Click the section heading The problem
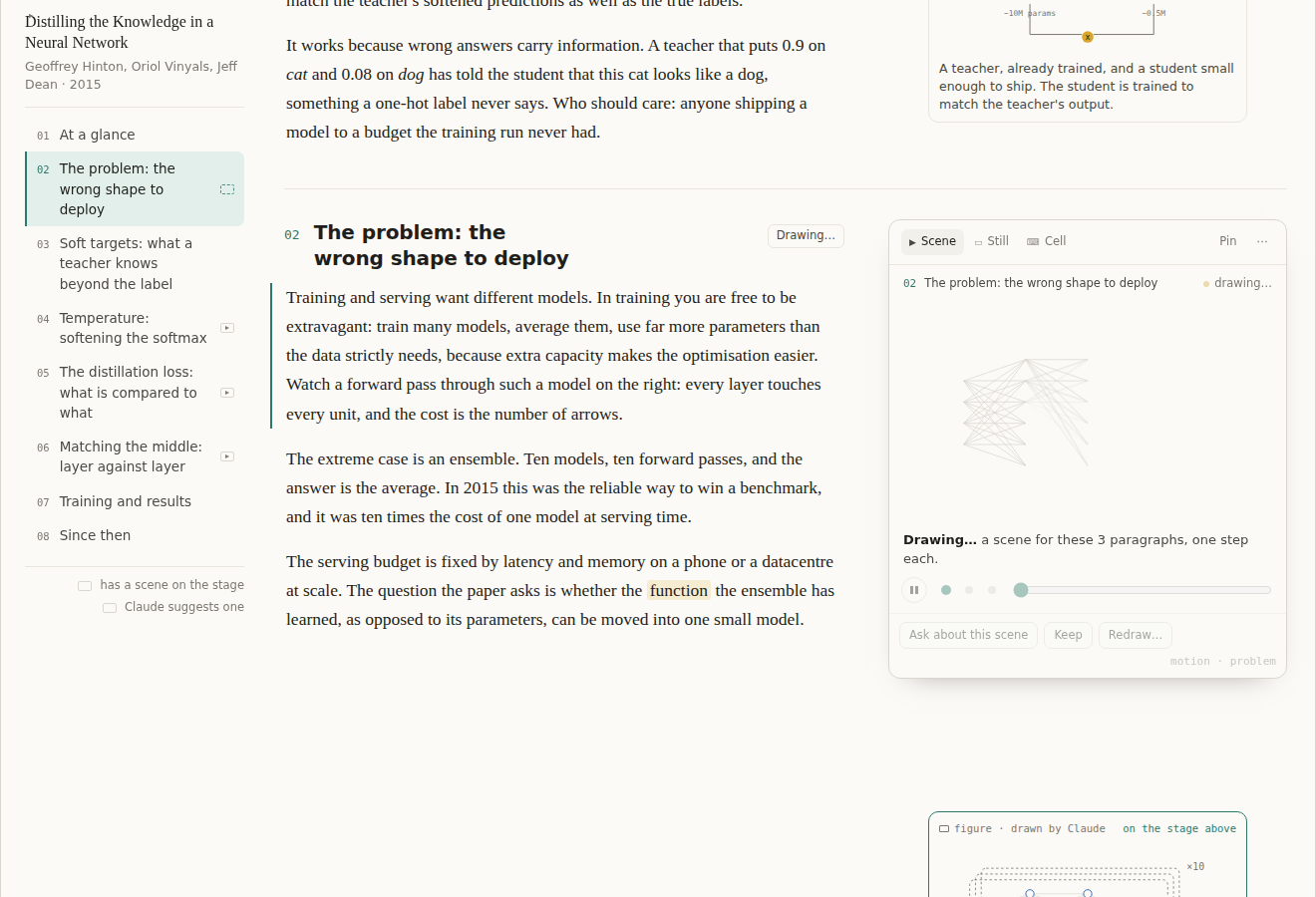Viewport: 1316px width, 897px height. tap(441, 245)
